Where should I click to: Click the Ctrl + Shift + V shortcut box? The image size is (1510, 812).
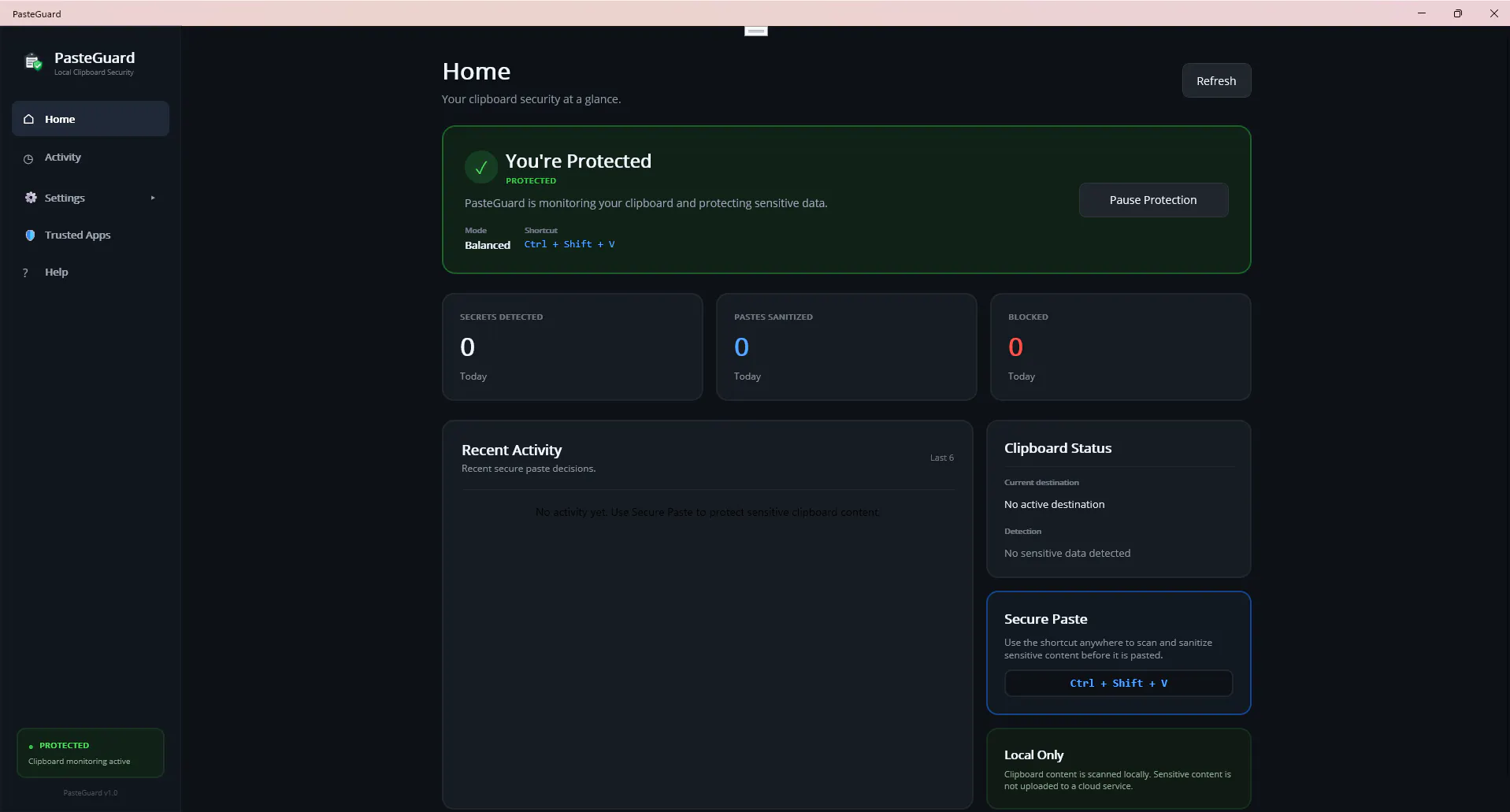[1119, 683]
